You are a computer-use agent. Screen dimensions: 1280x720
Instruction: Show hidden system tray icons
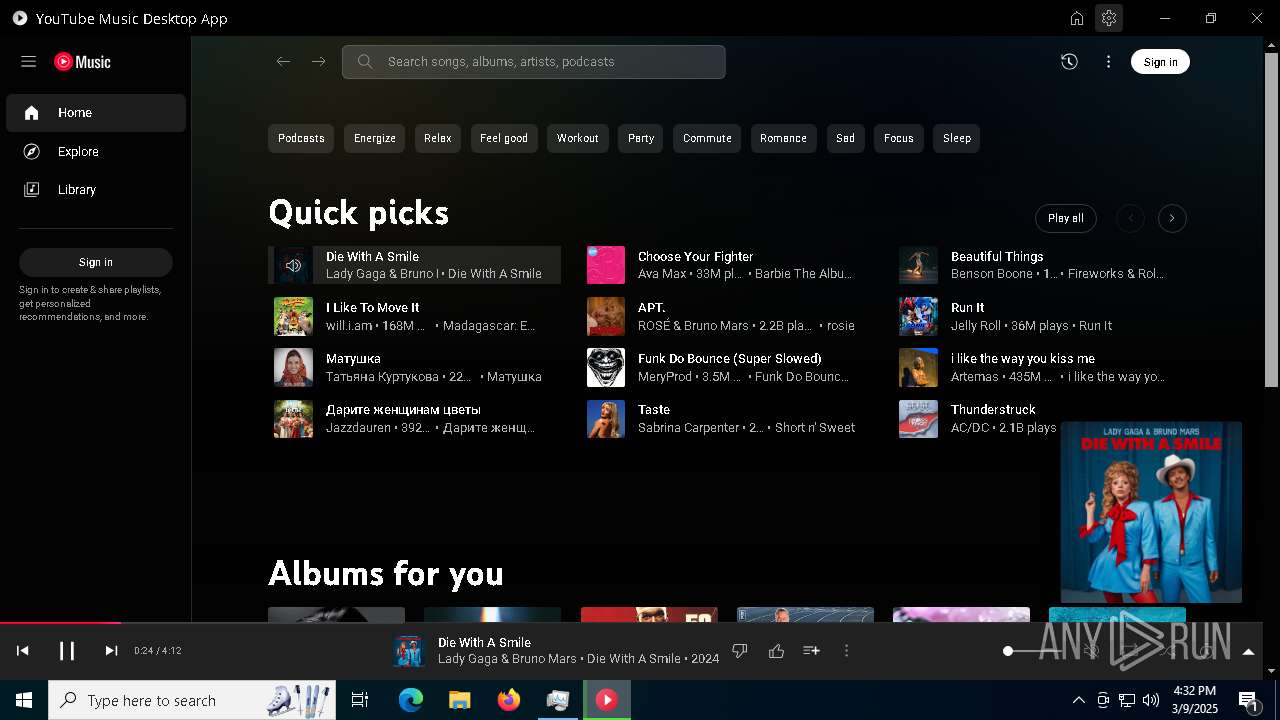[1078, 700]
